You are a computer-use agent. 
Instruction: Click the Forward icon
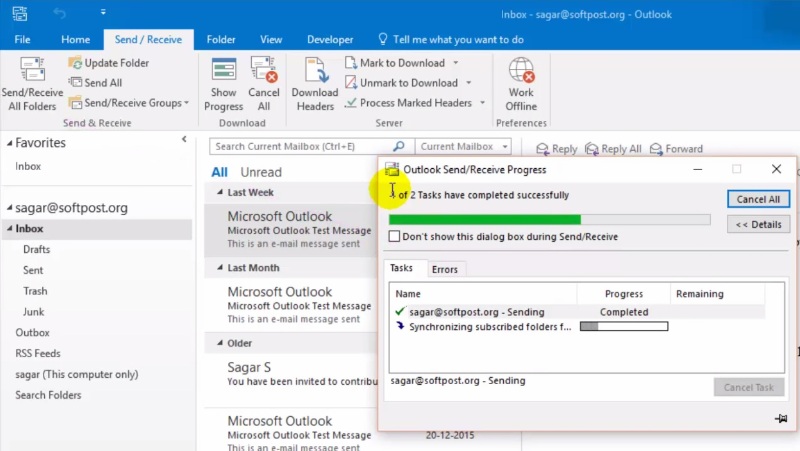656,149
